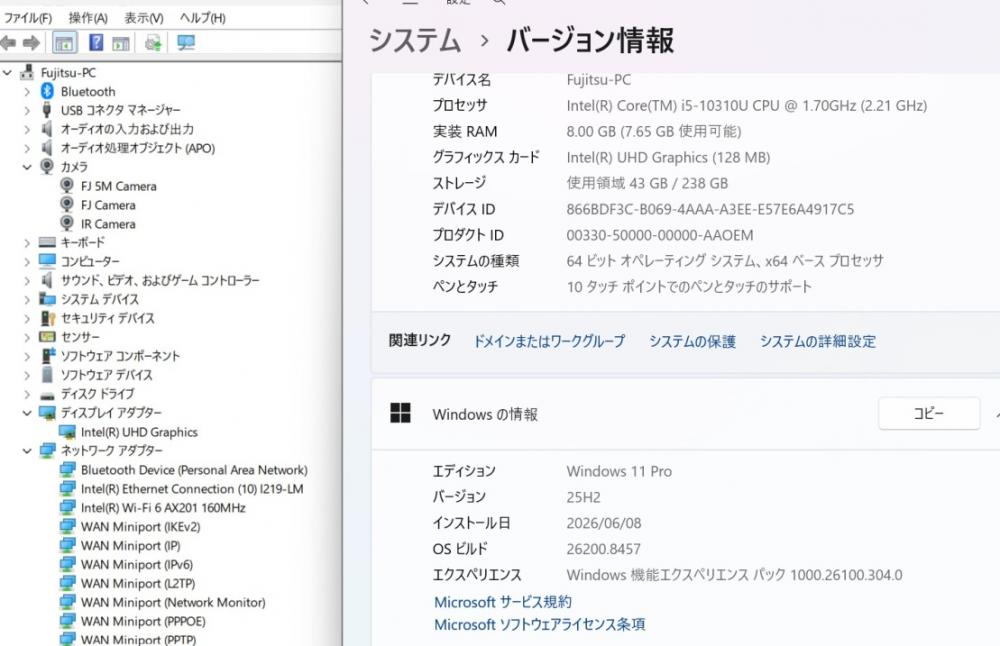Click the action pane toolbar icon beside Help
The width and height of the screenshot is (1000, 646).
click(x=121, y=43)
